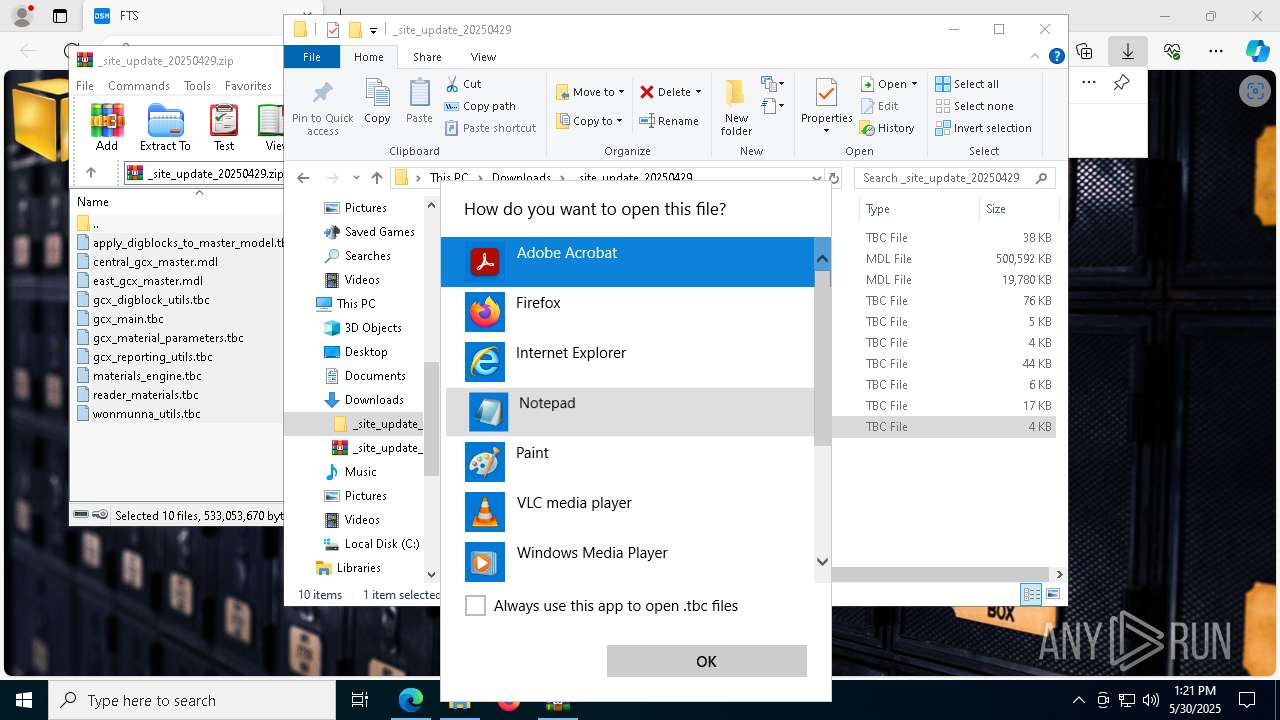Open the Delete dropdown in ribbon
Viewport: 1280px width, 720px height.
click(670, 92)
